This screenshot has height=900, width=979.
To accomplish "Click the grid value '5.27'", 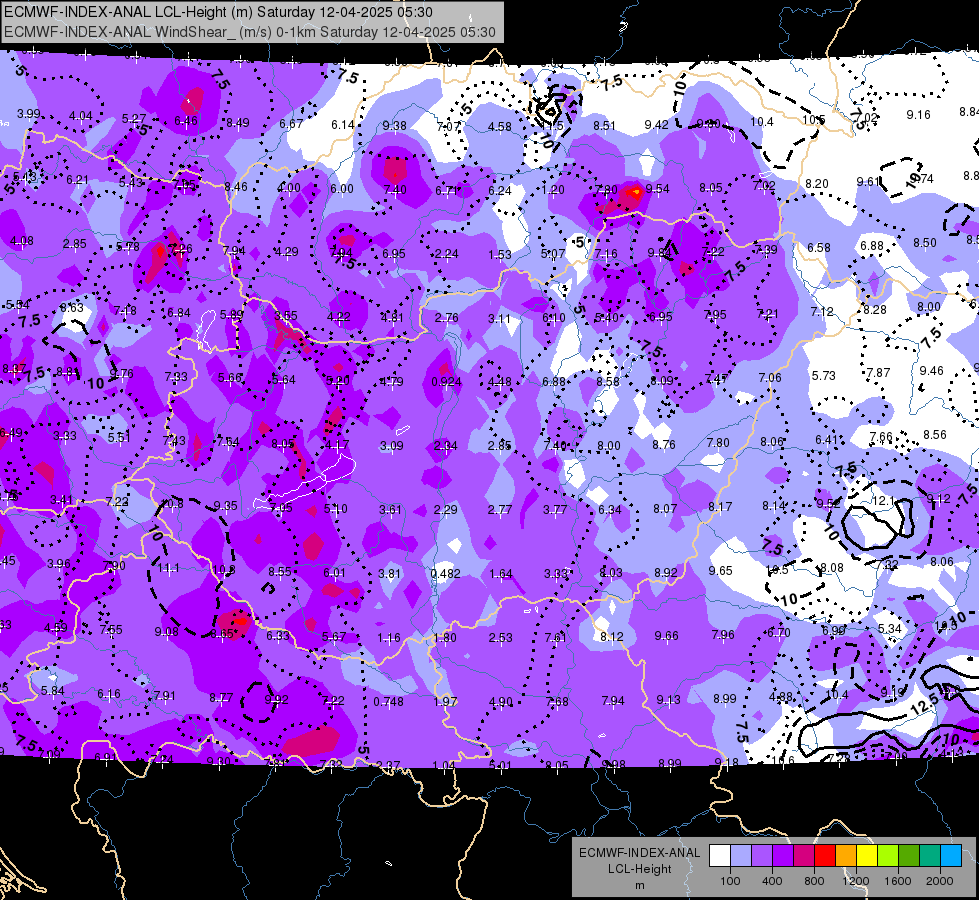I will pos(134,118).
